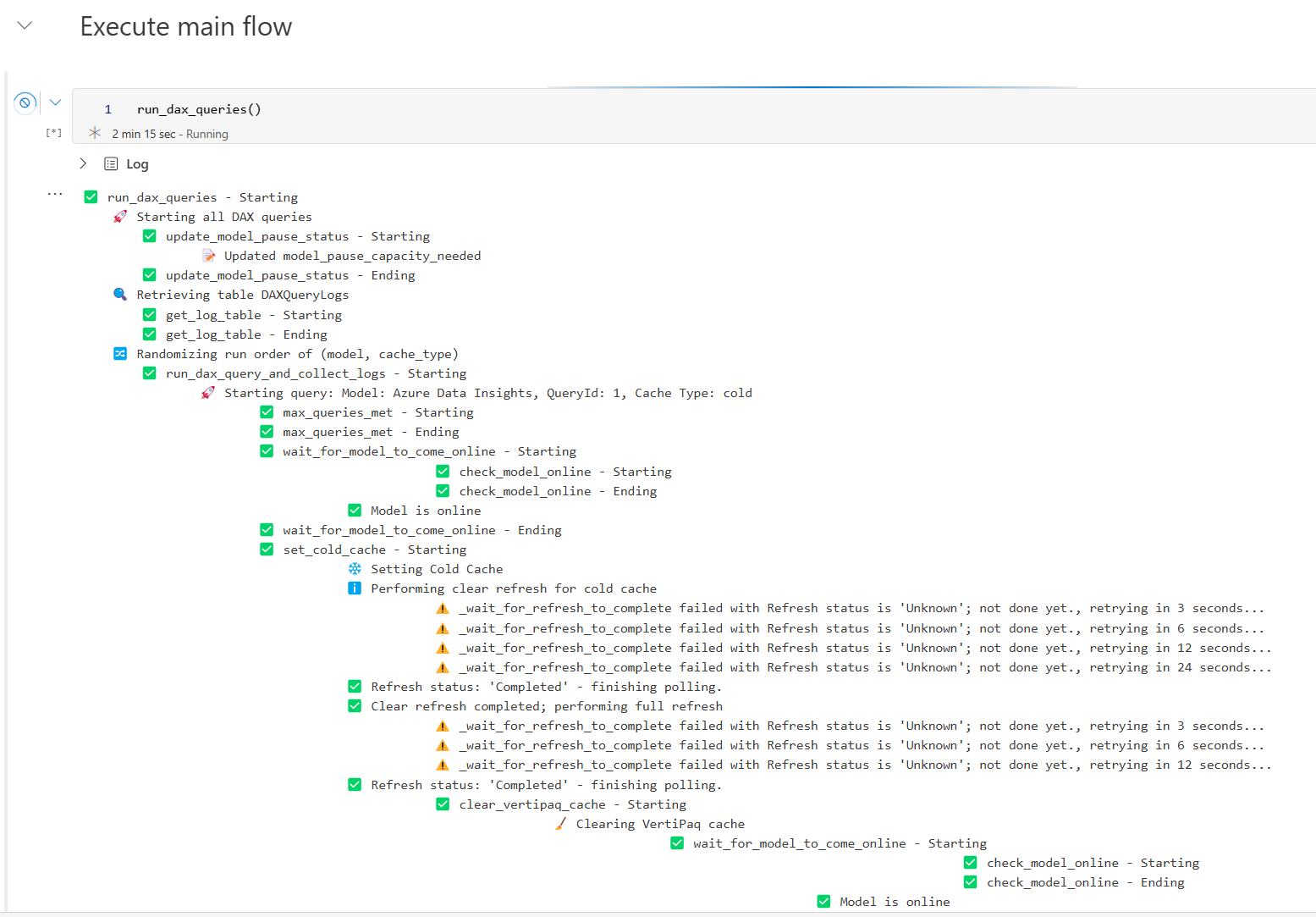
Task: Click the warning icon for retrying in 24 seconds
Action: [443, 667]
